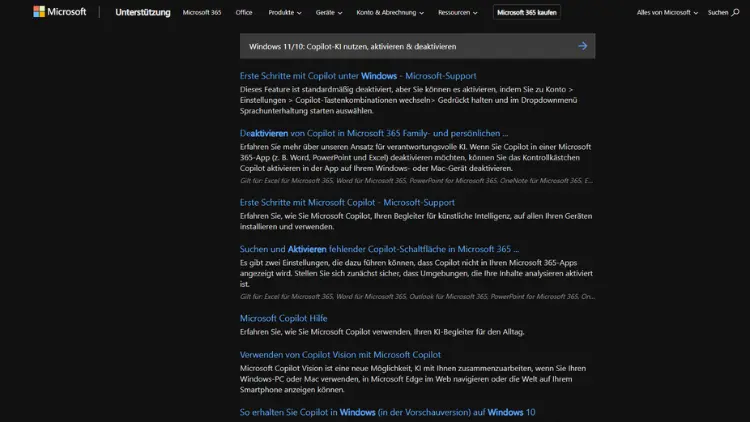This screenshot has height=422, width=750.
Task: Open 'Erste Schritte mit Microsoft Copilot' result
Action: 347,202
